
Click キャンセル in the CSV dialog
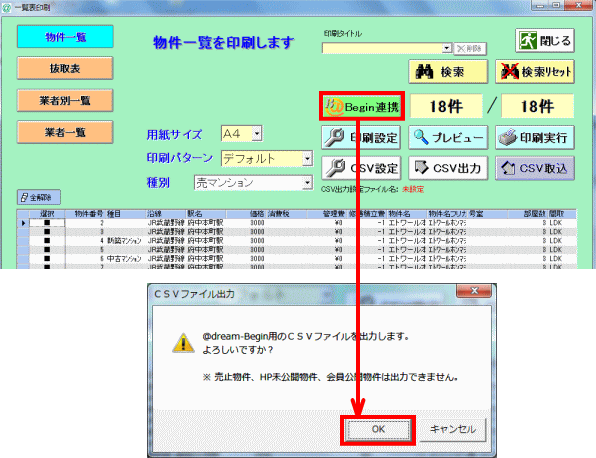pyautogui.click(x=453, y=430)
